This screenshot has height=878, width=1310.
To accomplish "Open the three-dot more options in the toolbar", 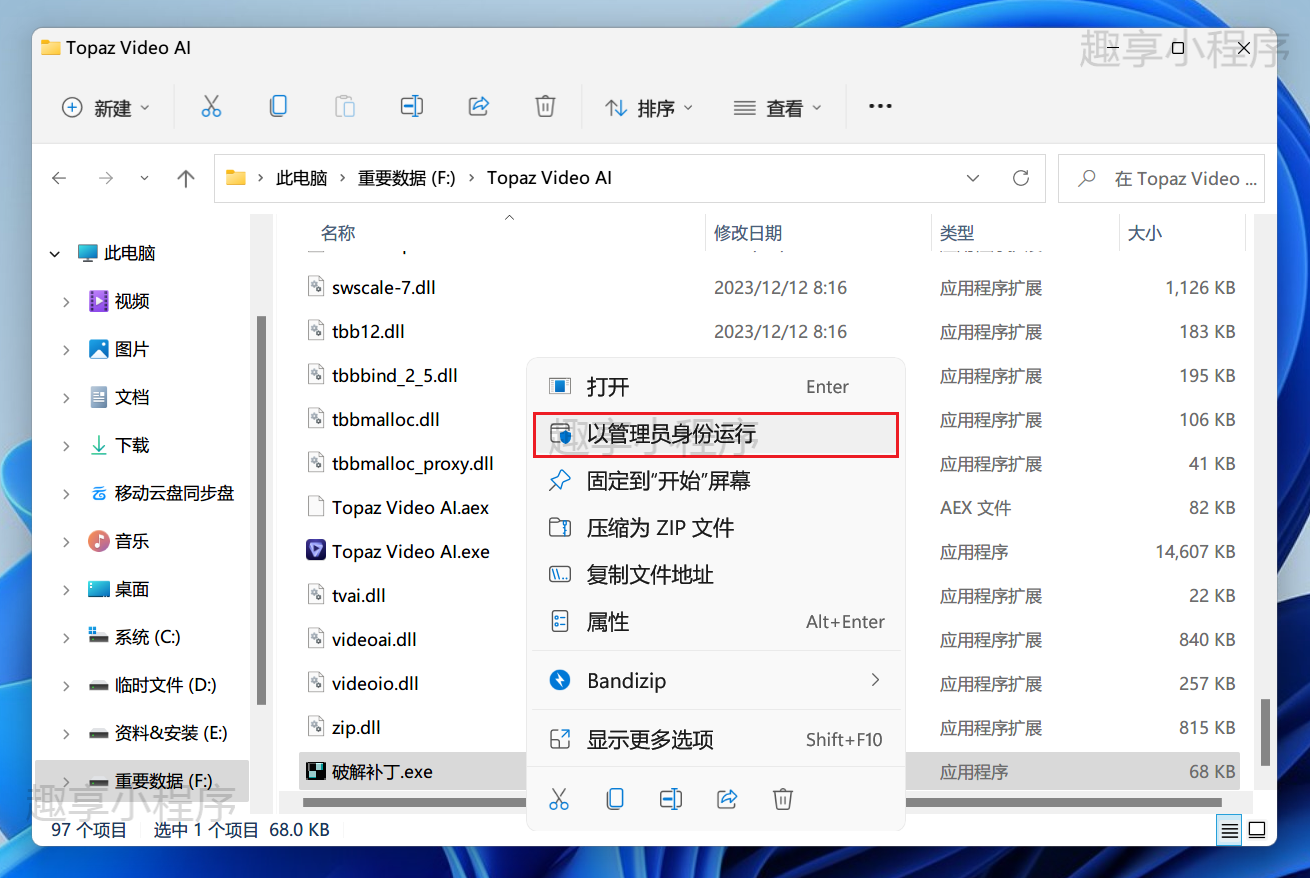I will point(880,106).
